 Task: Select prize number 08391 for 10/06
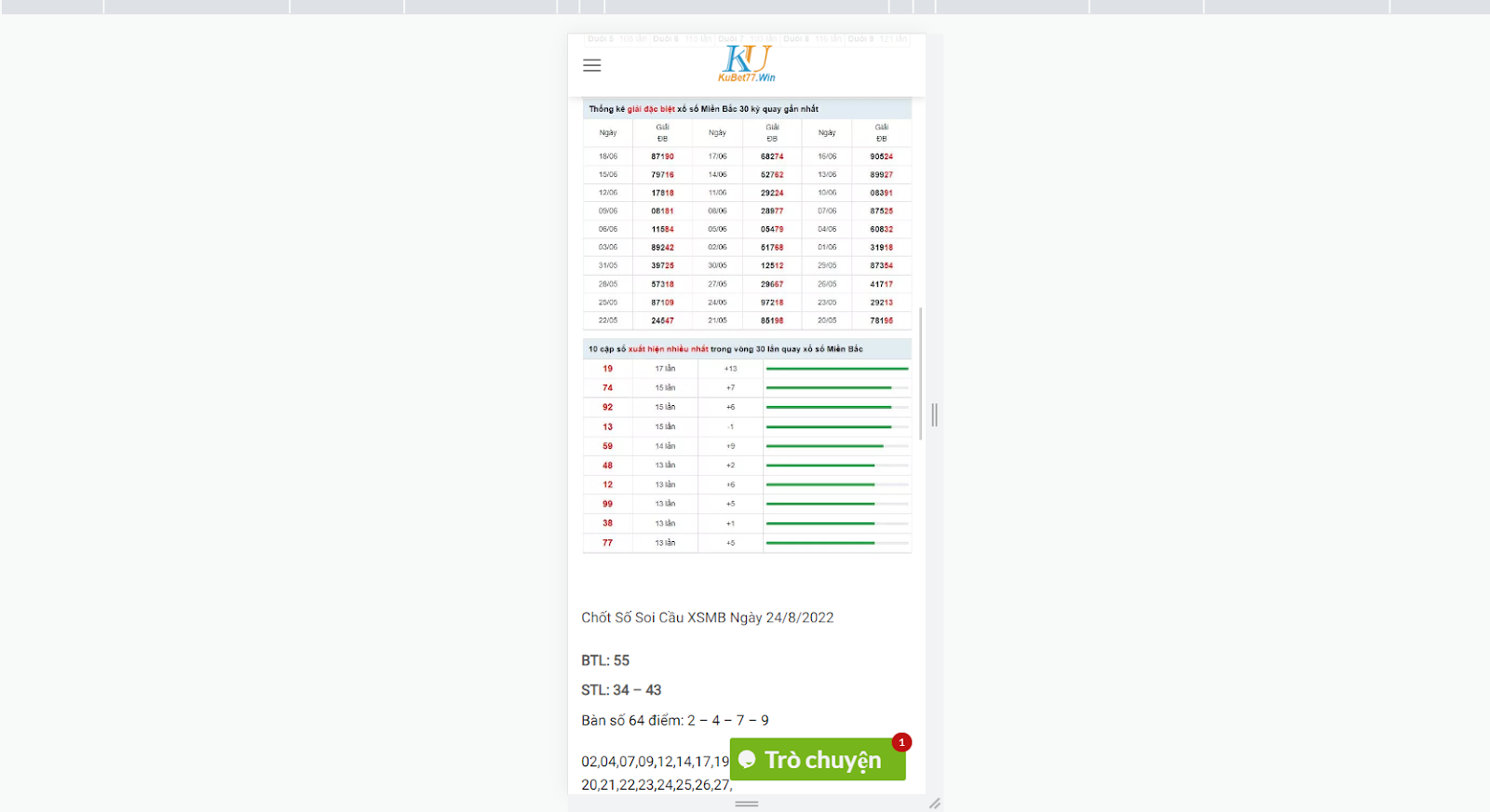pyautogui.click(x=881, y=193)
